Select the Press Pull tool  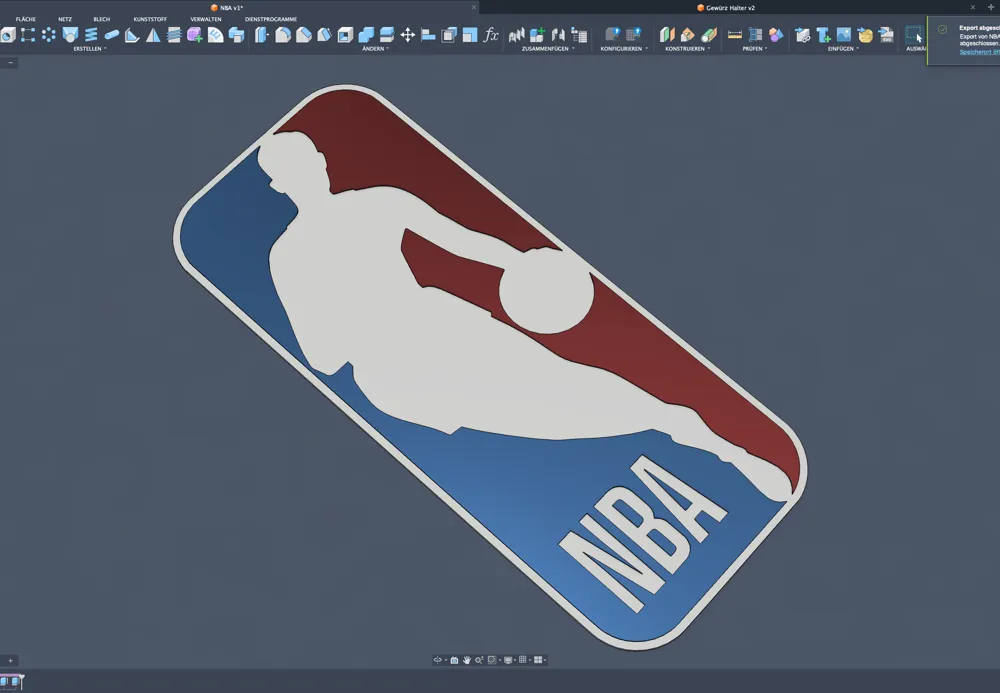point(261,34)
